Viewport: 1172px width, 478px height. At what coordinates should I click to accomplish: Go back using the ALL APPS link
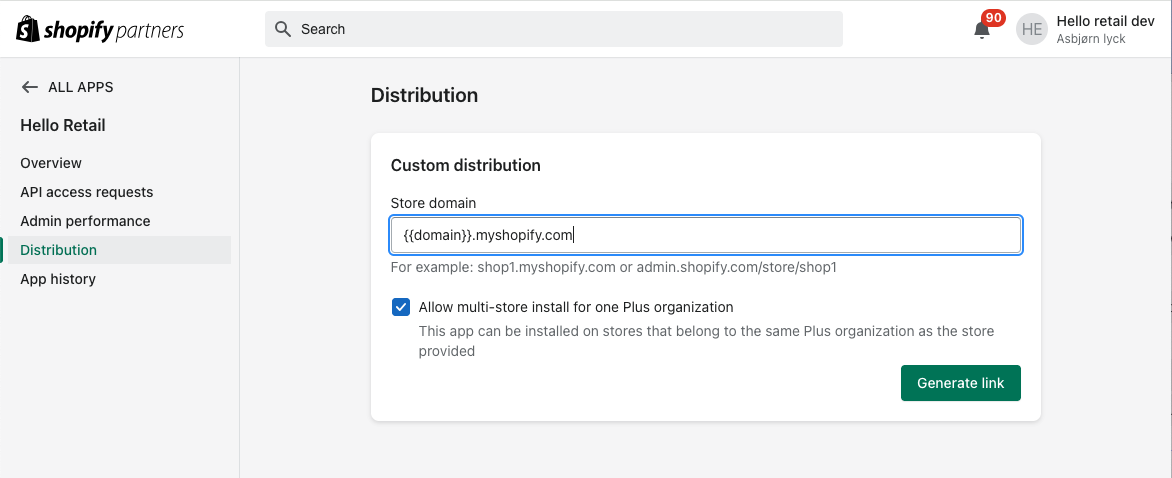(80, 87)
